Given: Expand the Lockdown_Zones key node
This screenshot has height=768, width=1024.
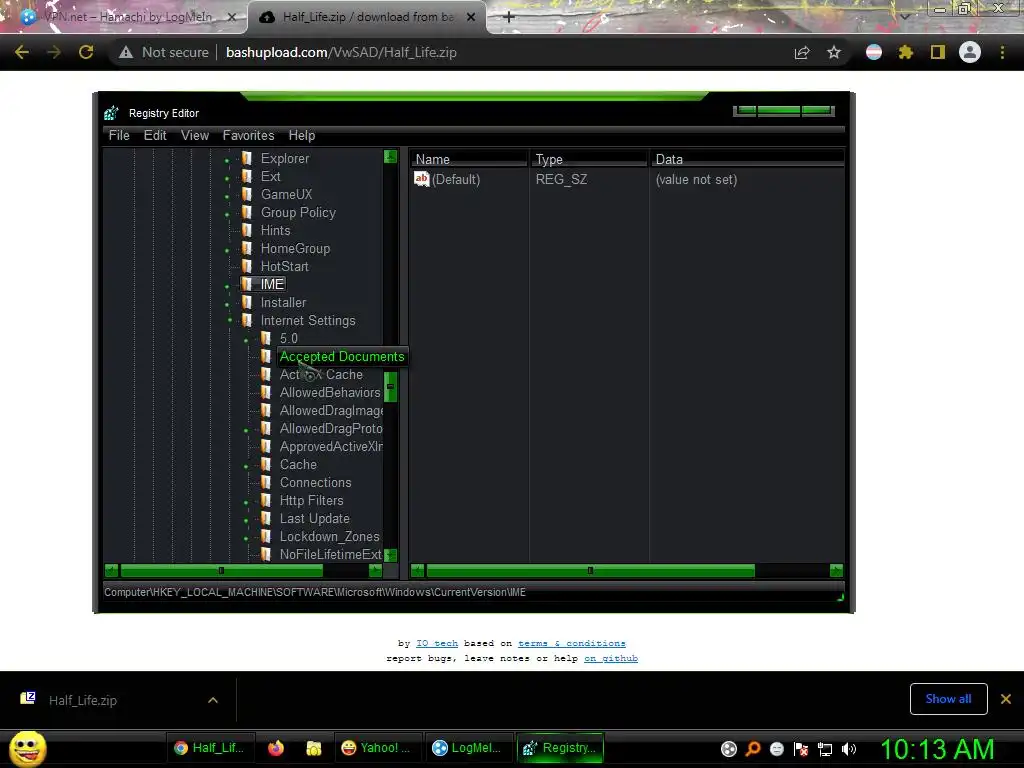Looking at the screenshot, I should (x=246, y=538).
